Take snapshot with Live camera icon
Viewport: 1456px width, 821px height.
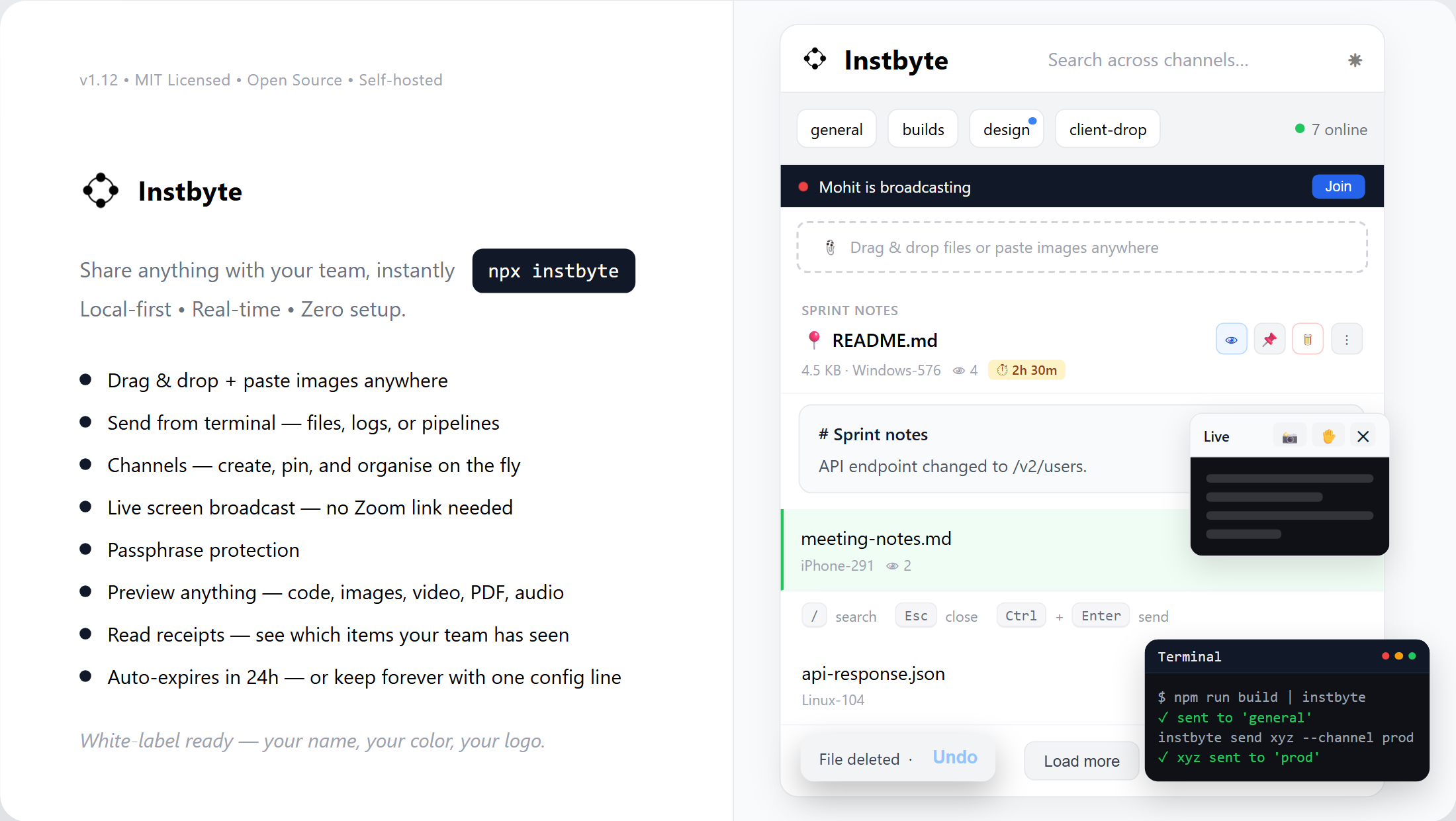pyautogui.click(x=1289, y=437)
